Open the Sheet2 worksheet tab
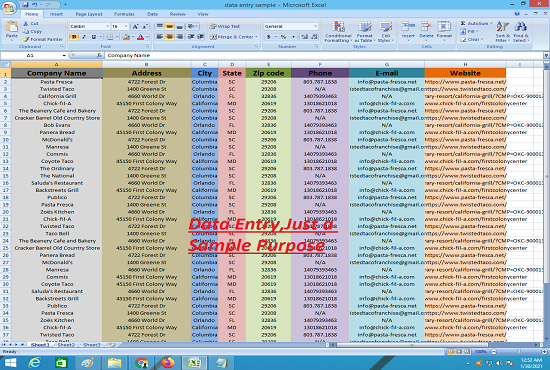The width and height of the screenshot is (550, 370). tap(66, 345)
